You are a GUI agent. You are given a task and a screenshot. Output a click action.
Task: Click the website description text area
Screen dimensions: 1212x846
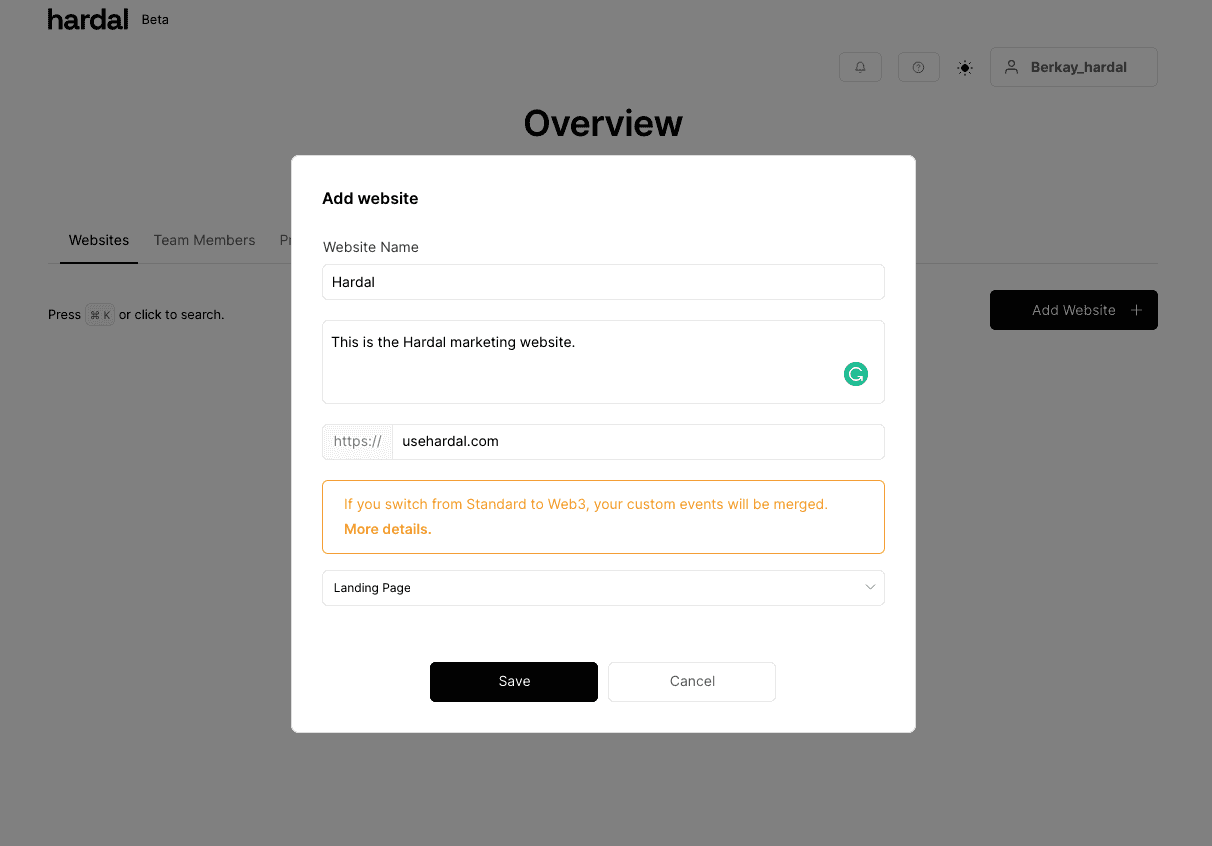tap(603, 362)
